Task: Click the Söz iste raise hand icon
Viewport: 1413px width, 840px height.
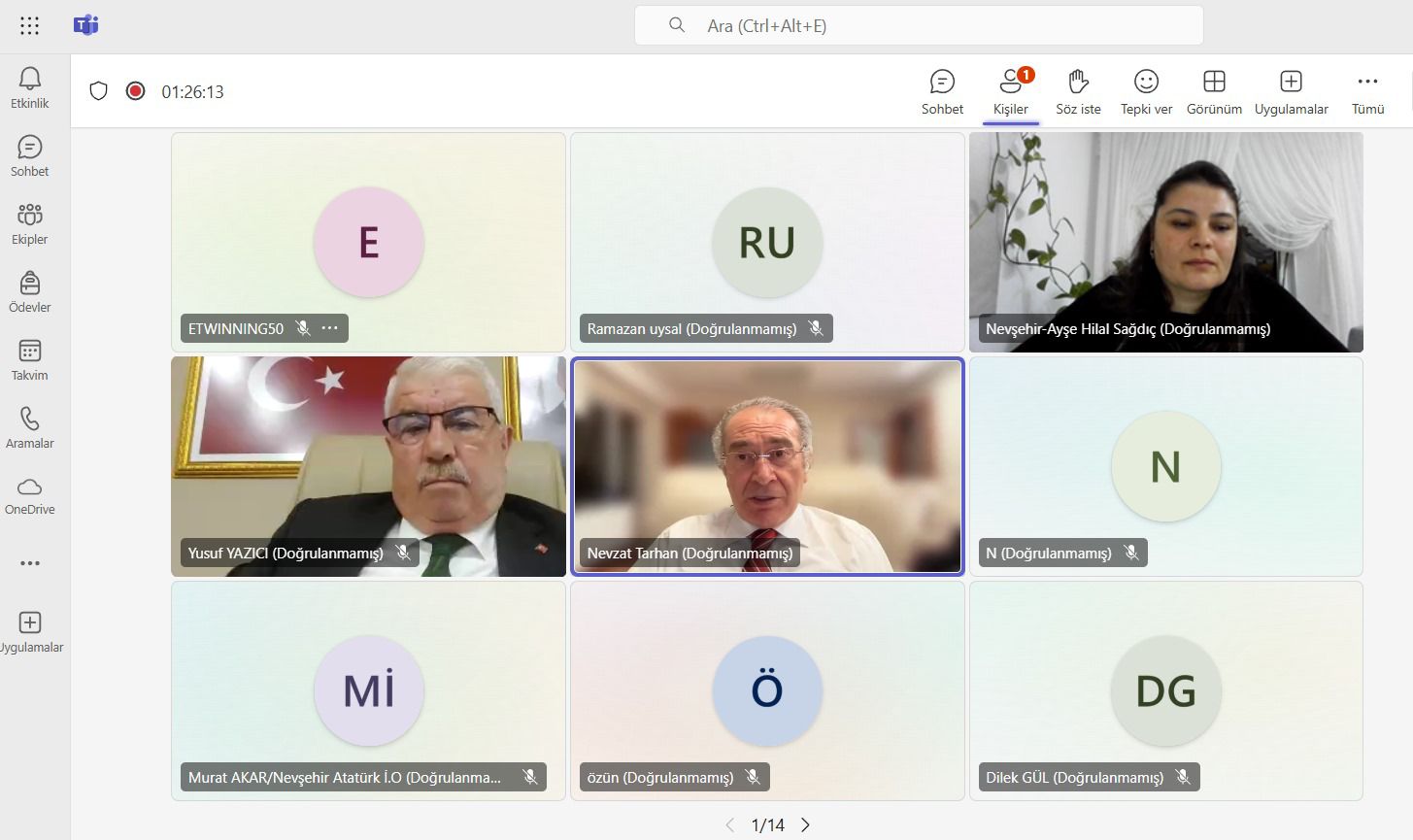Action: (1078, 91)
